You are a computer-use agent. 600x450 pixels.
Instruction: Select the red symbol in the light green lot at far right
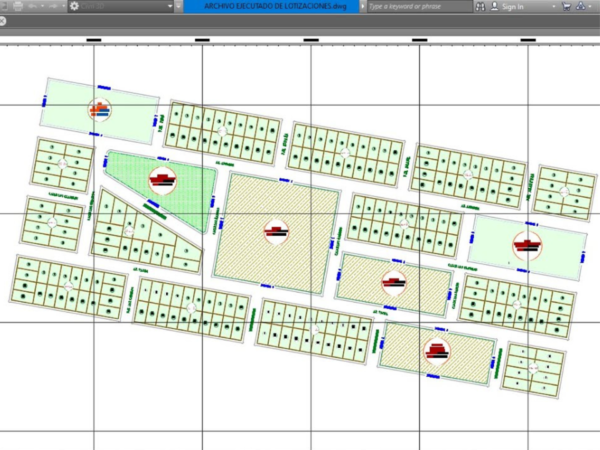[x=525, y=243]
